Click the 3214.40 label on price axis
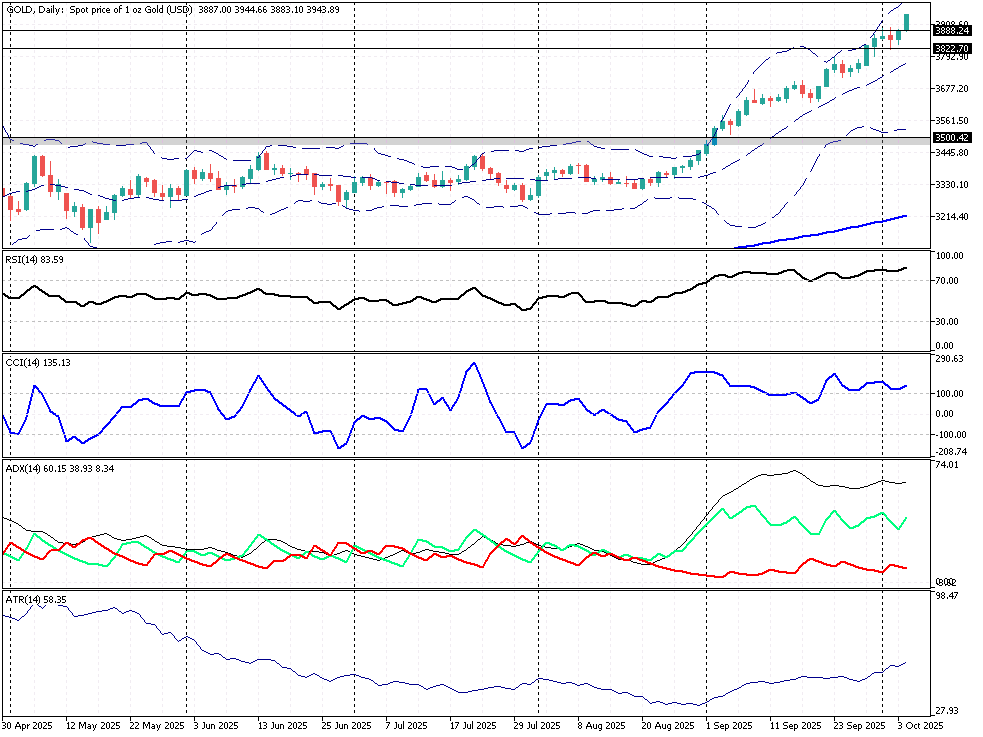Screen dimensions: 983x737 (952, 217)
